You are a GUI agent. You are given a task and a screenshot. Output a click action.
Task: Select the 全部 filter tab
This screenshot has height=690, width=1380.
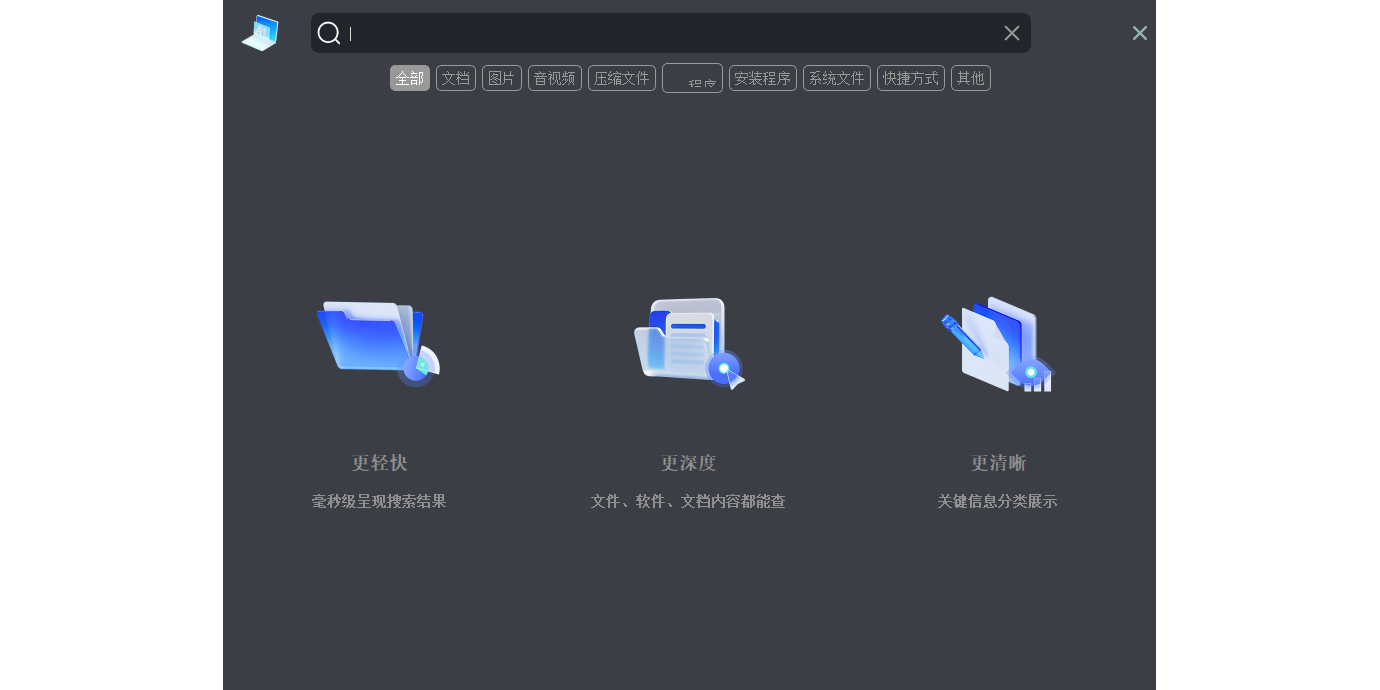tap(410, 78)
